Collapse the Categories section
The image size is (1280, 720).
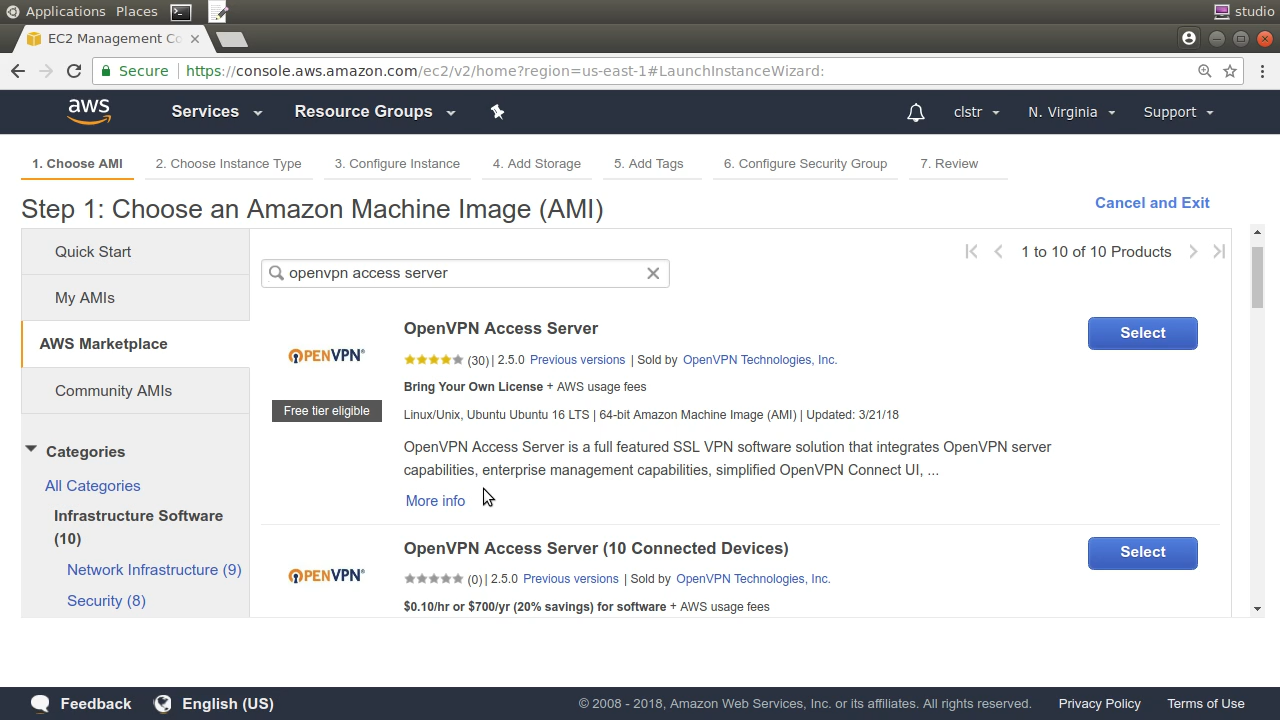click(x=31, y=451)
